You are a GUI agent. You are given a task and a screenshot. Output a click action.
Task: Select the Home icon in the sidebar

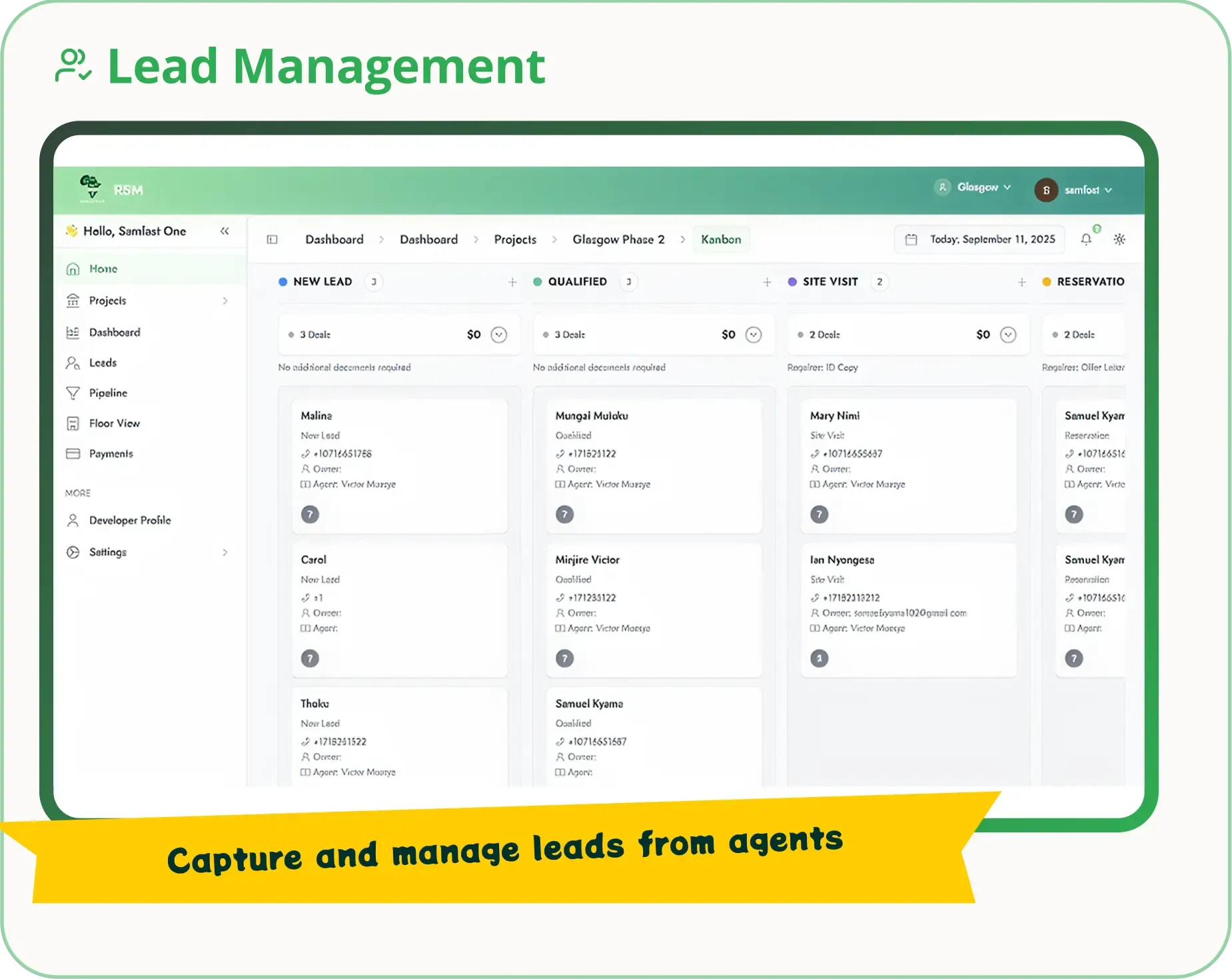tap(72, 269)
